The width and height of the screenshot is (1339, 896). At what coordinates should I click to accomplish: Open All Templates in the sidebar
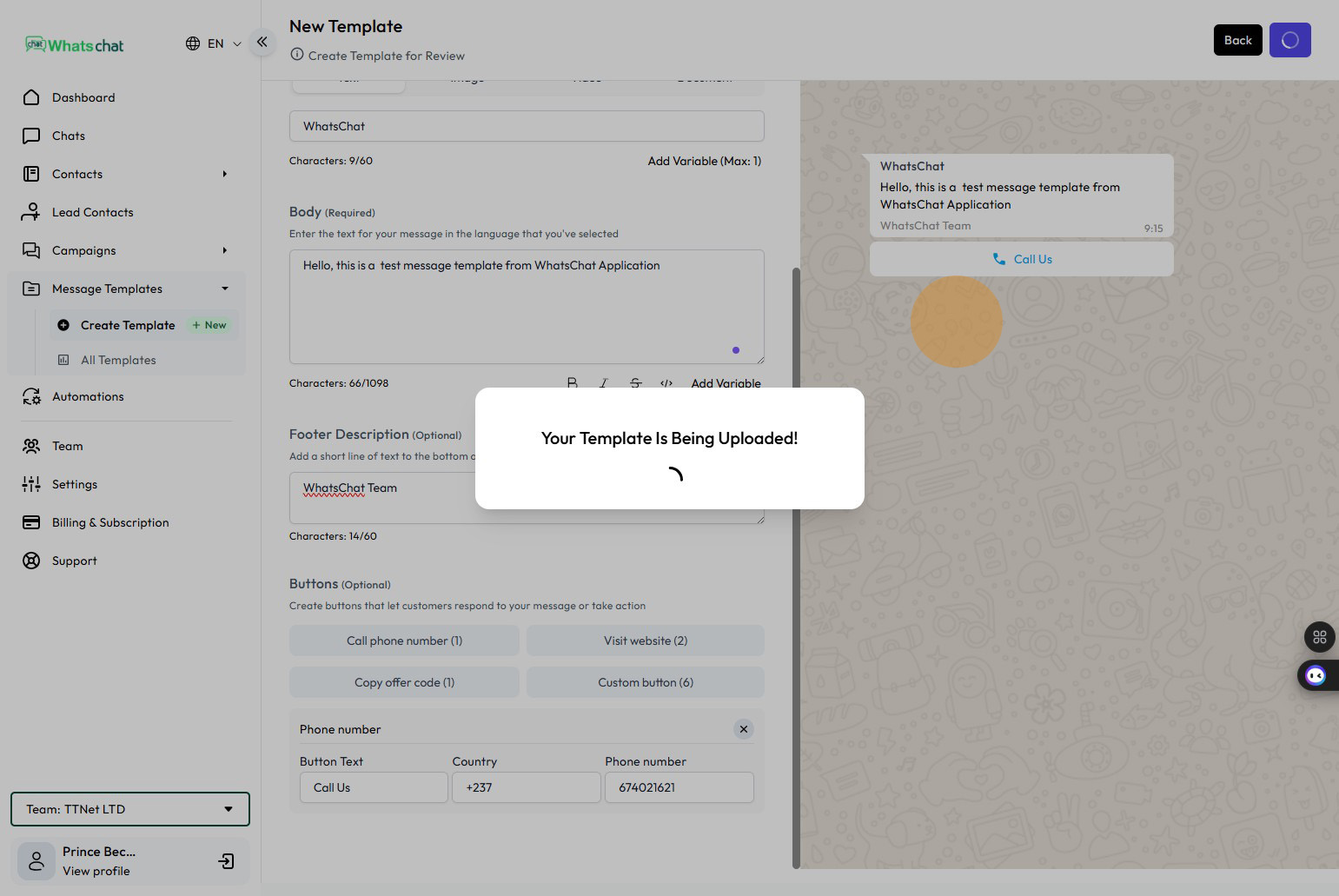click(x=118, y=360)
